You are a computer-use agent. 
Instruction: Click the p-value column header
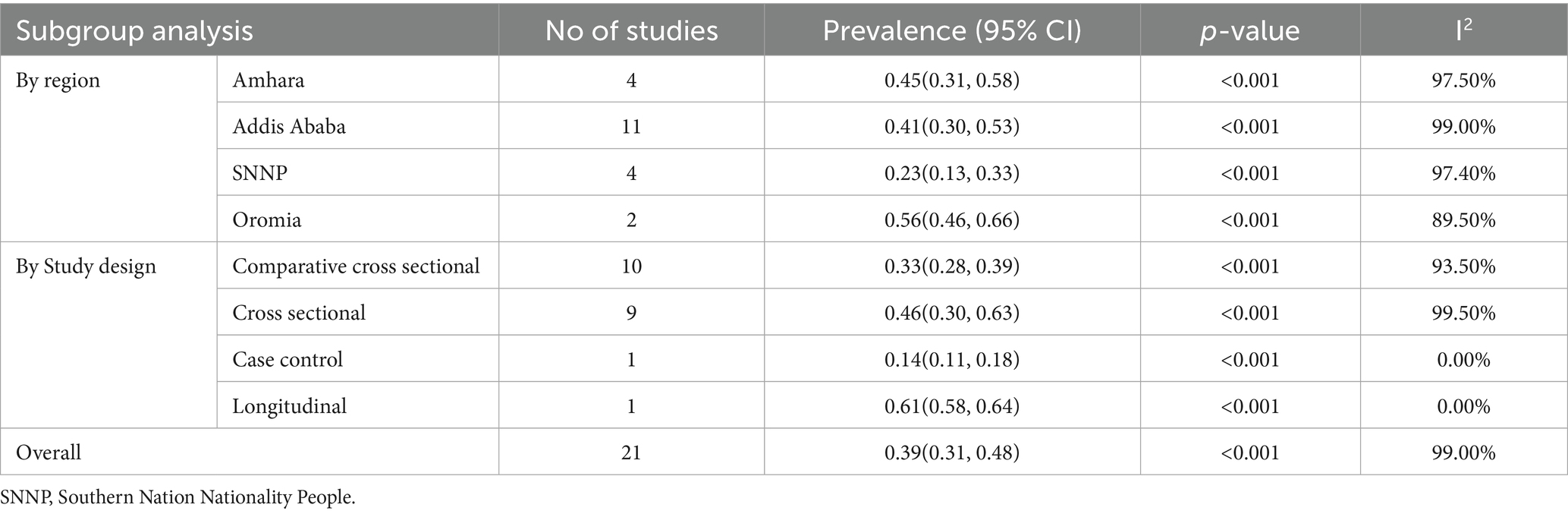tap(1249, 30)
